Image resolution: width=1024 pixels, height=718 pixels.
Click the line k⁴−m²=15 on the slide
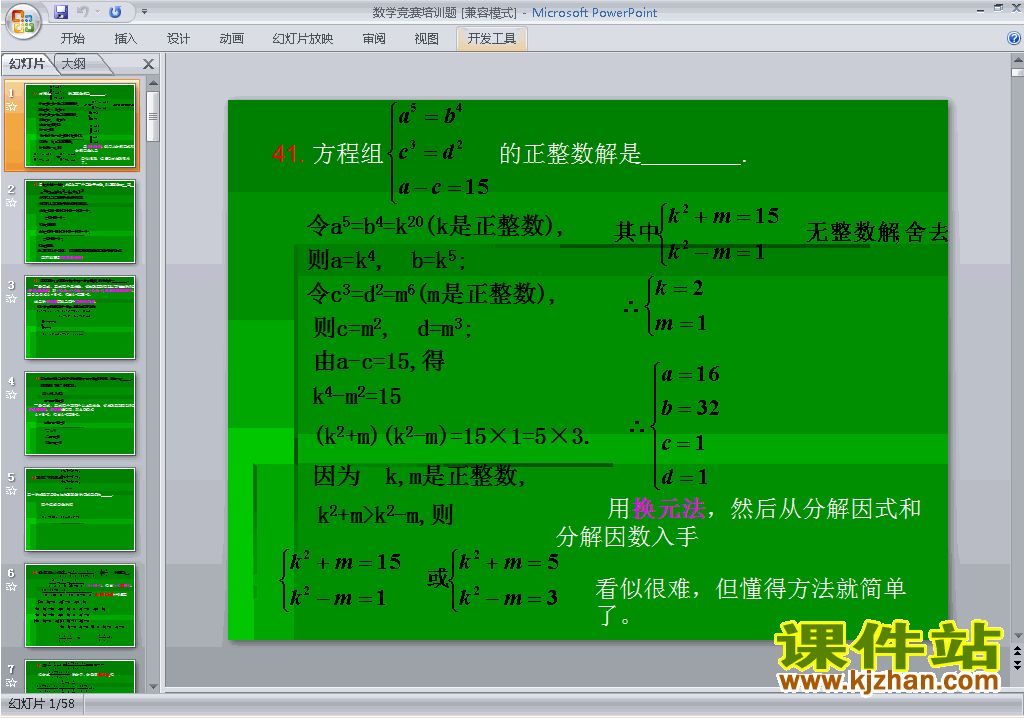(x=357, y=396)
